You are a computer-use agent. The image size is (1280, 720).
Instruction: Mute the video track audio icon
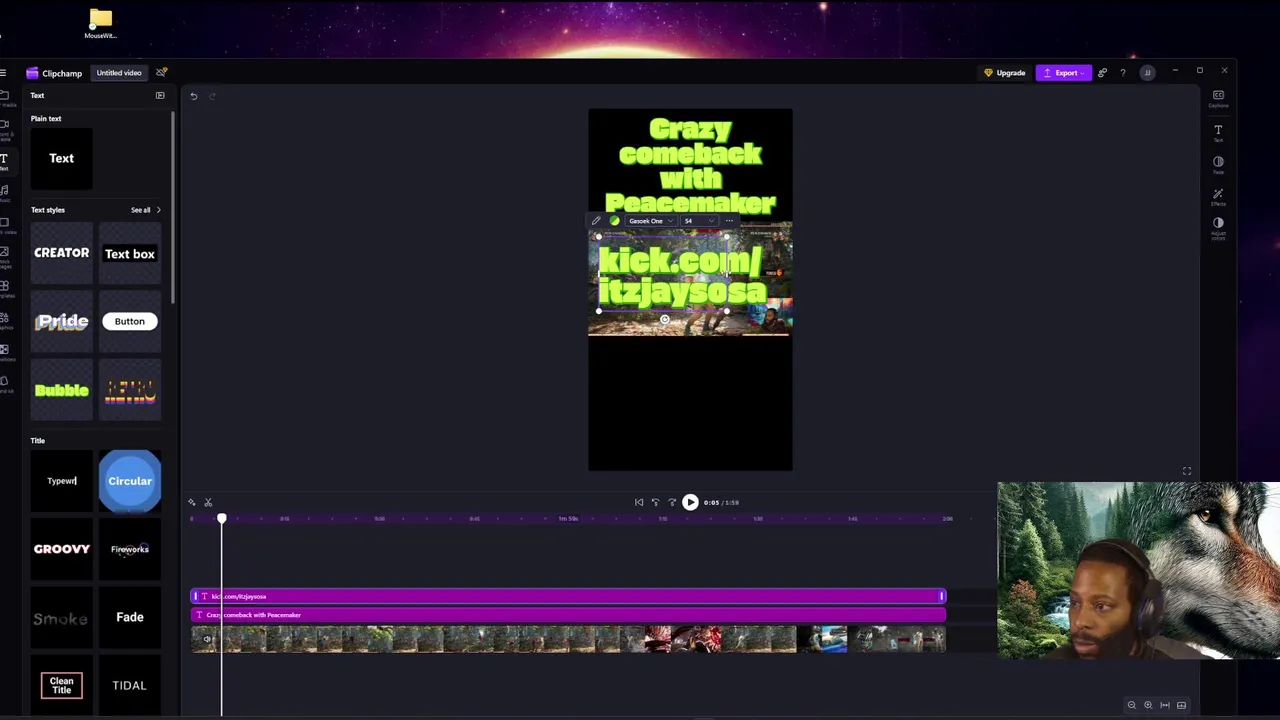(208, 639)
